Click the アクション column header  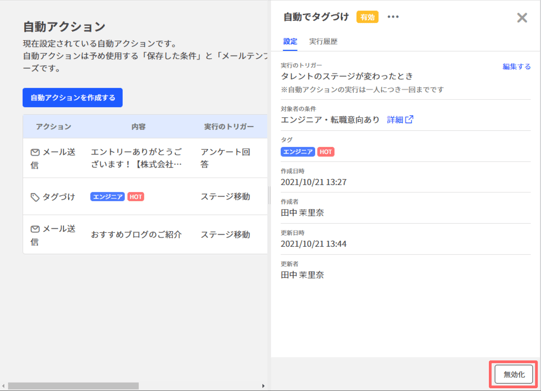(53, 127)
